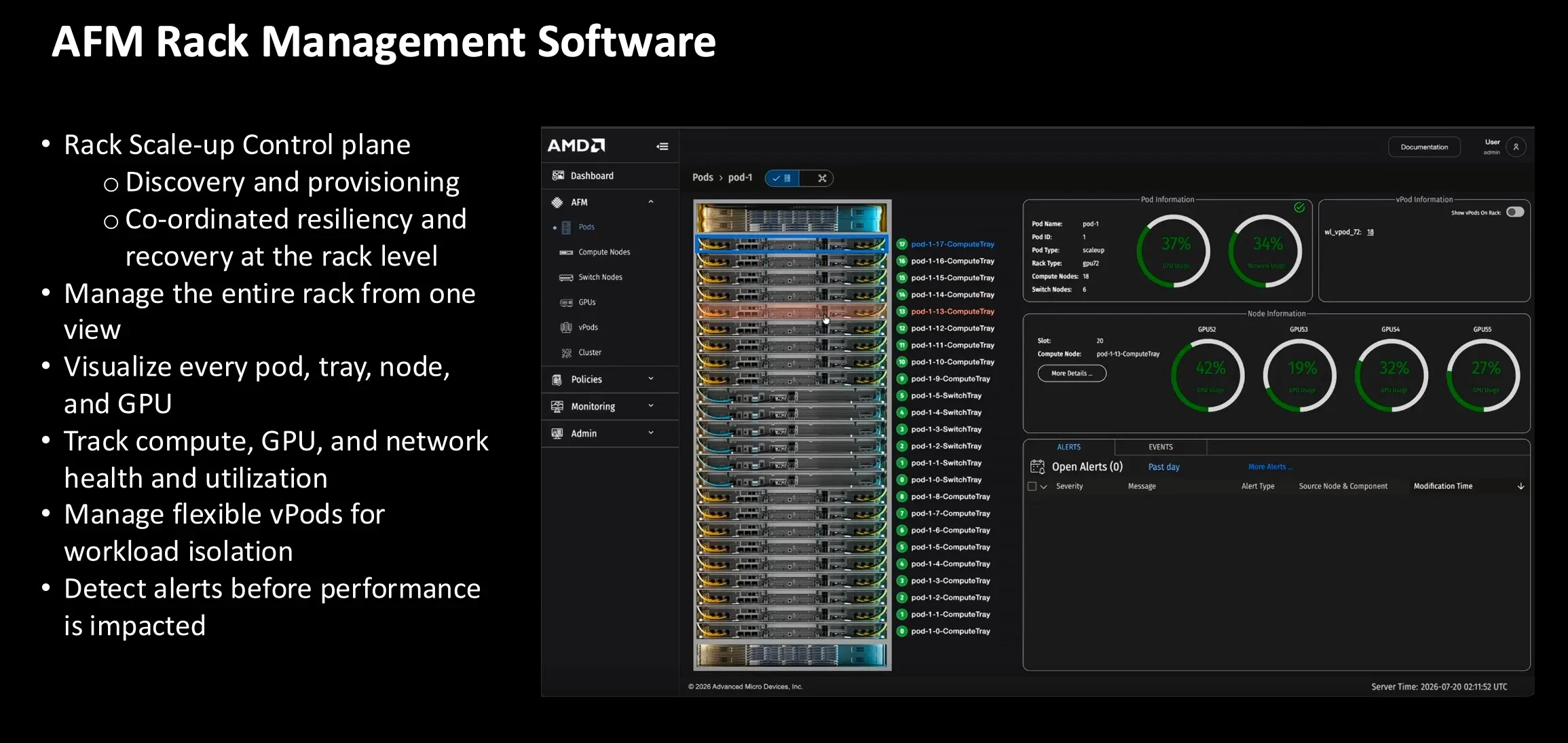Screen dimensions: 1568x743
Task: Collapse the sidebar with the menu icon
Action: click(662, 146)
